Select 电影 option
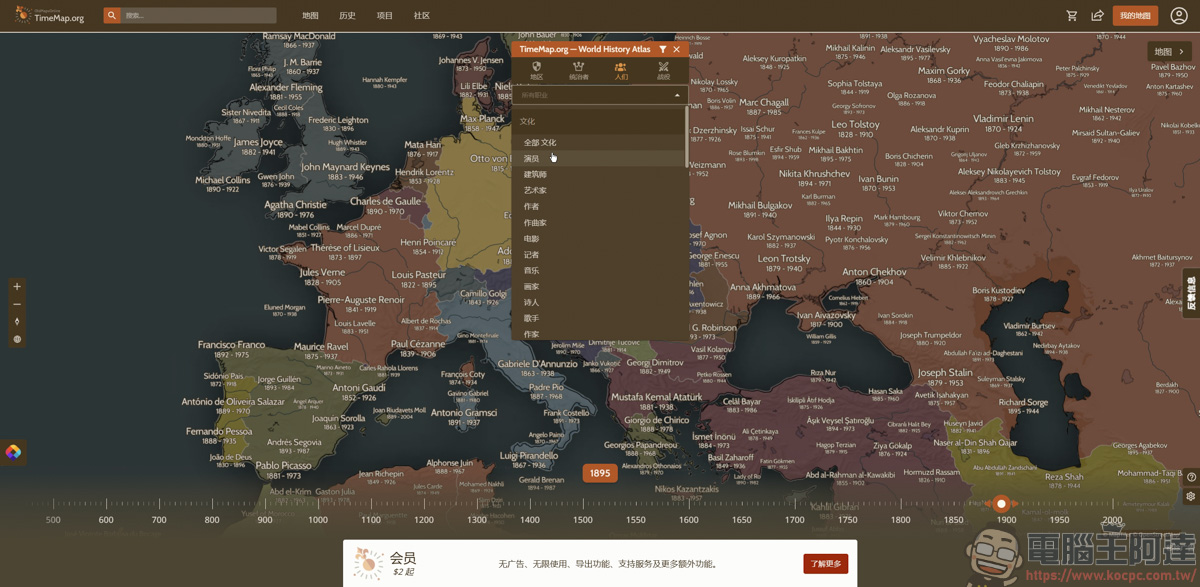This screenshot has height=587, width=1200. [x=531, y=239]
